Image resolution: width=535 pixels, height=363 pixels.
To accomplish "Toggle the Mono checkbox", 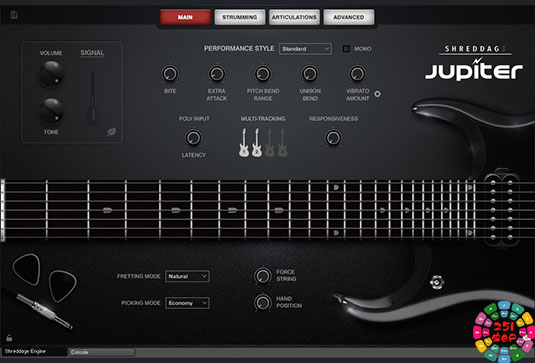I will pos(346,49).
